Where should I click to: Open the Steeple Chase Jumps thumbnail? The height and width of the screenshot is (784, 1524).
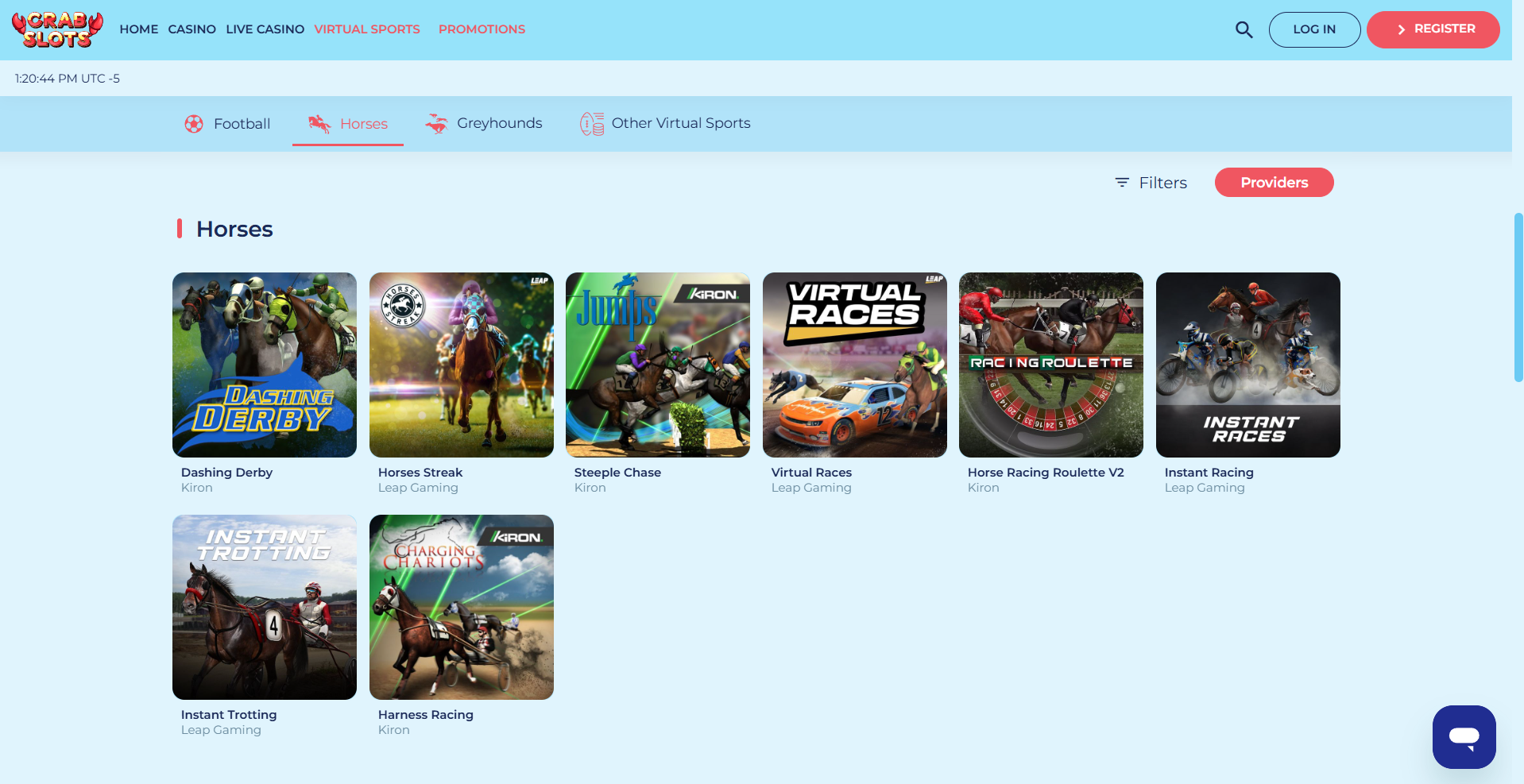click(657, 365)
